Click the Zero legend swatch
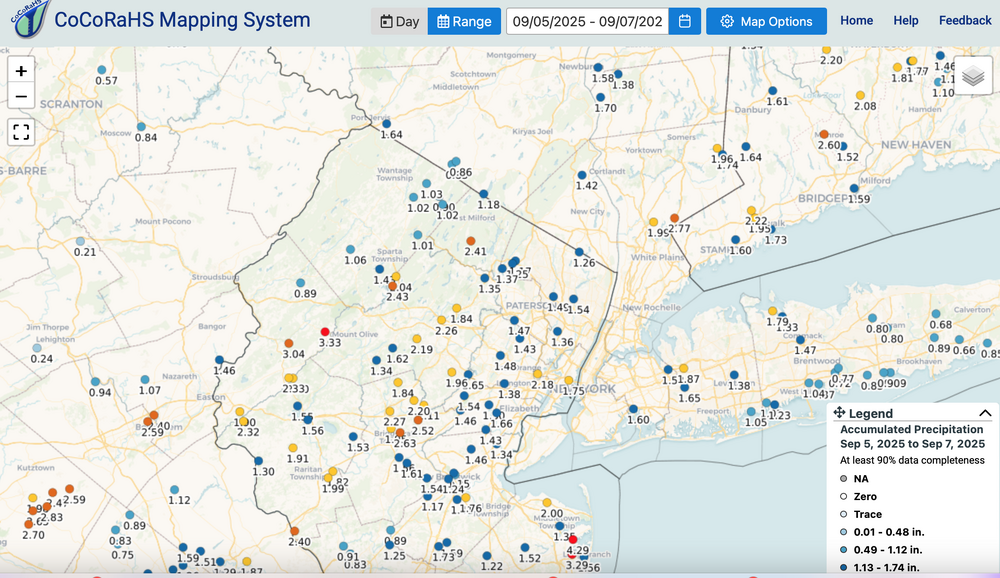 click(844, 496)
